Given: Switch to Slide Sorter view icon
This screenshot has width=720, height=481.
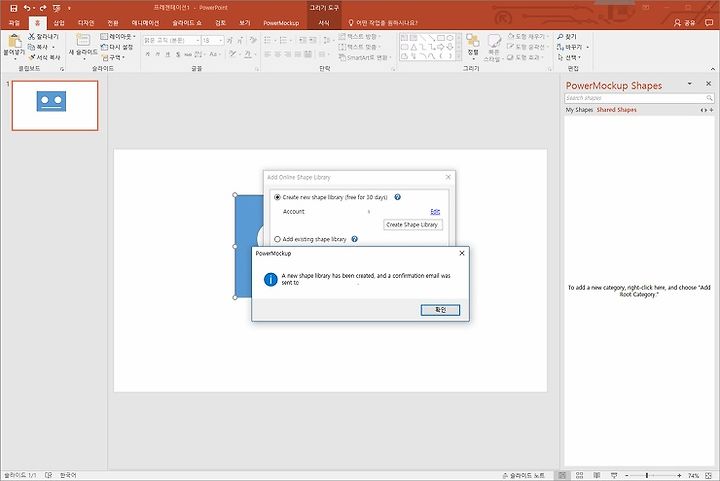Looking at the screenshot, I should click(579, 475).
